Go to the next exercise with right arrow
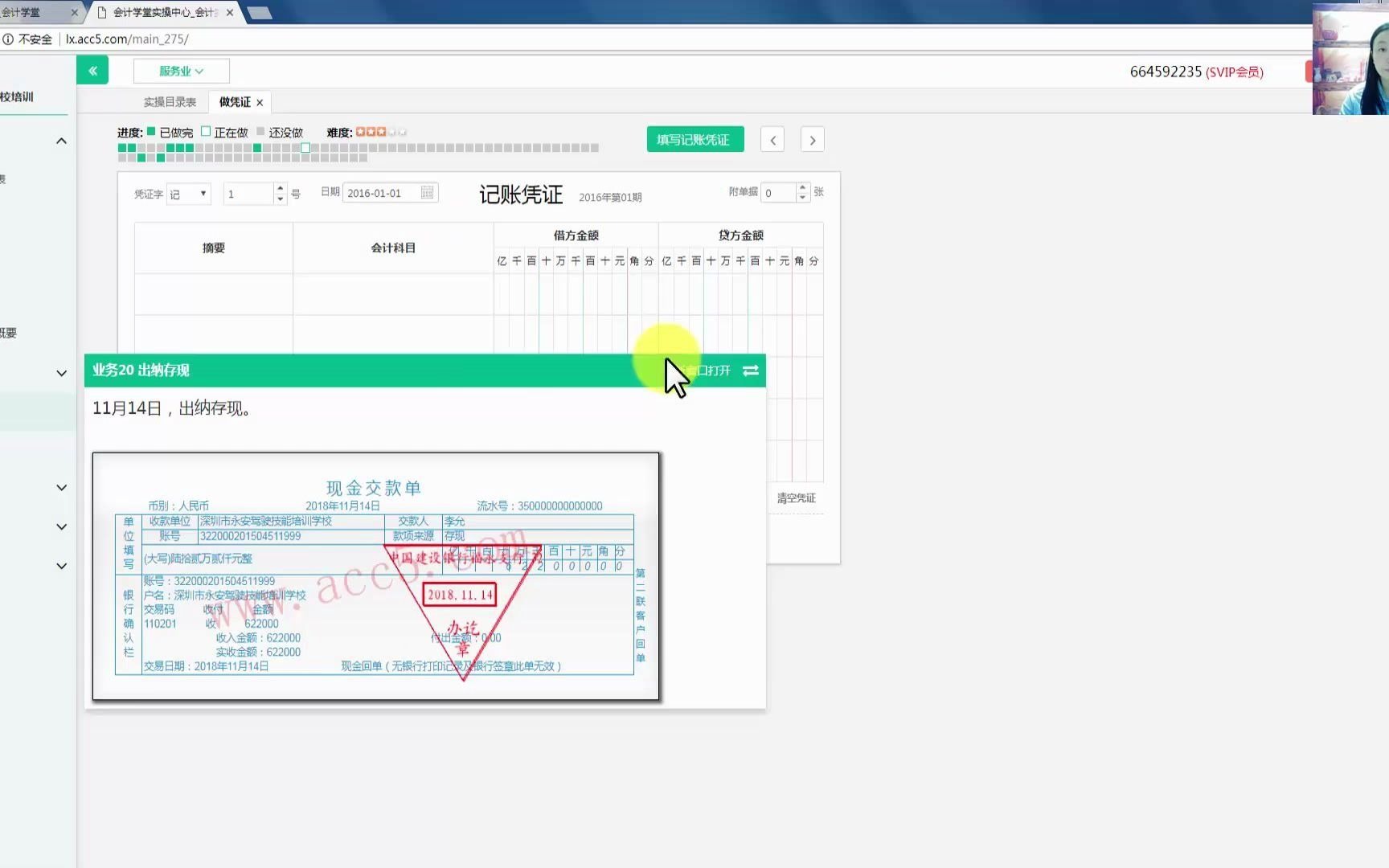Screen dimensions: 1389x868 [x=813, y=140]
